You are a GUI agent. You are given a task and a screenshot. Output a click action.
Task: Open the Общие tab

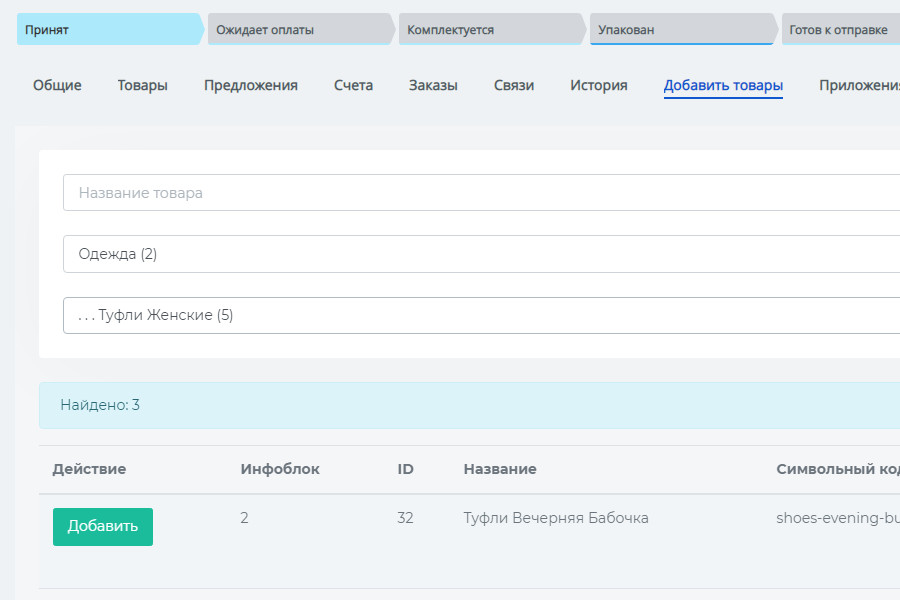tap(57, 85)
